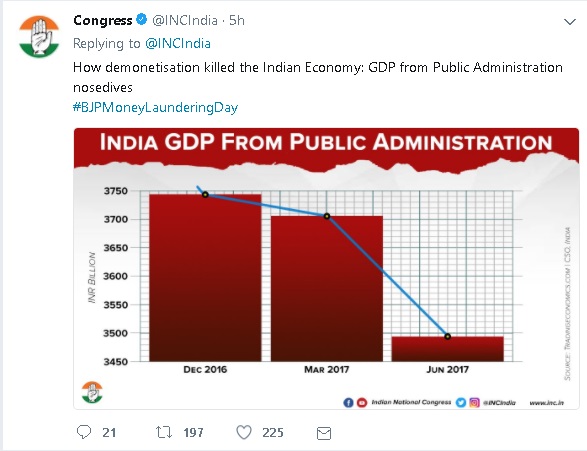587x451 pixels.
Task: Share tweet via envelope message icon
Action: click(x=324, y=433)
